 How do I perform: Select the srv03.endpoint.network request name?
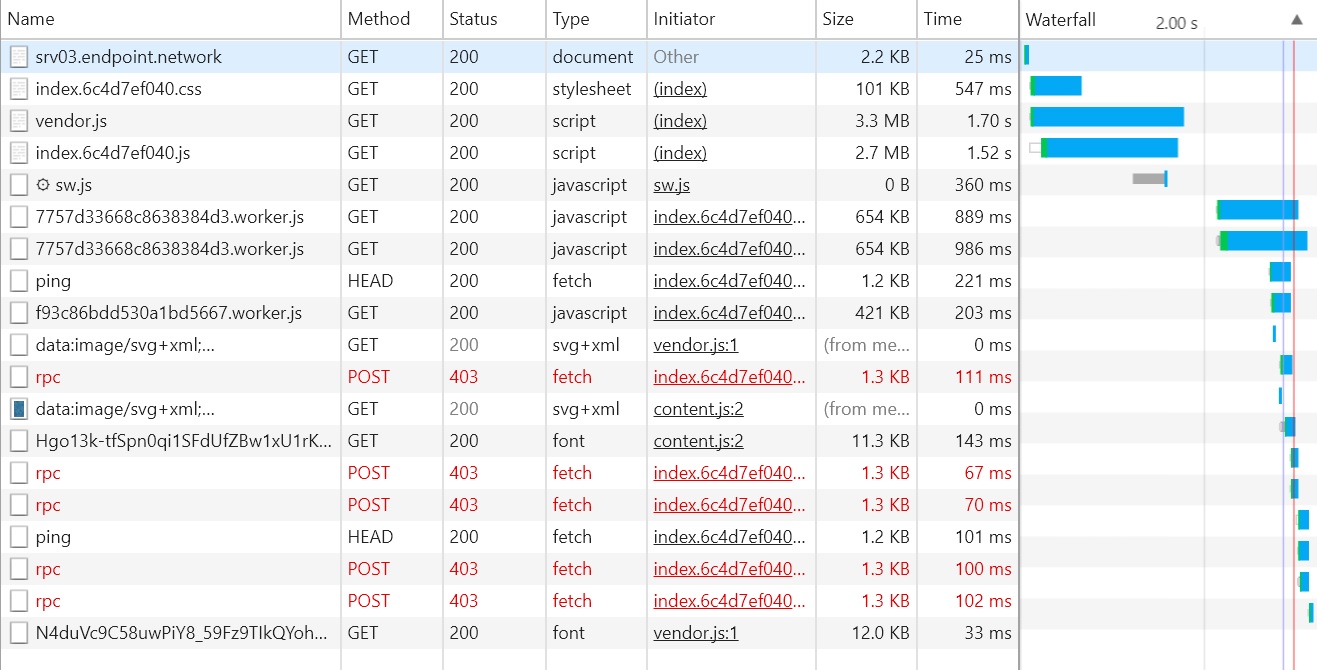click(129, 57)
